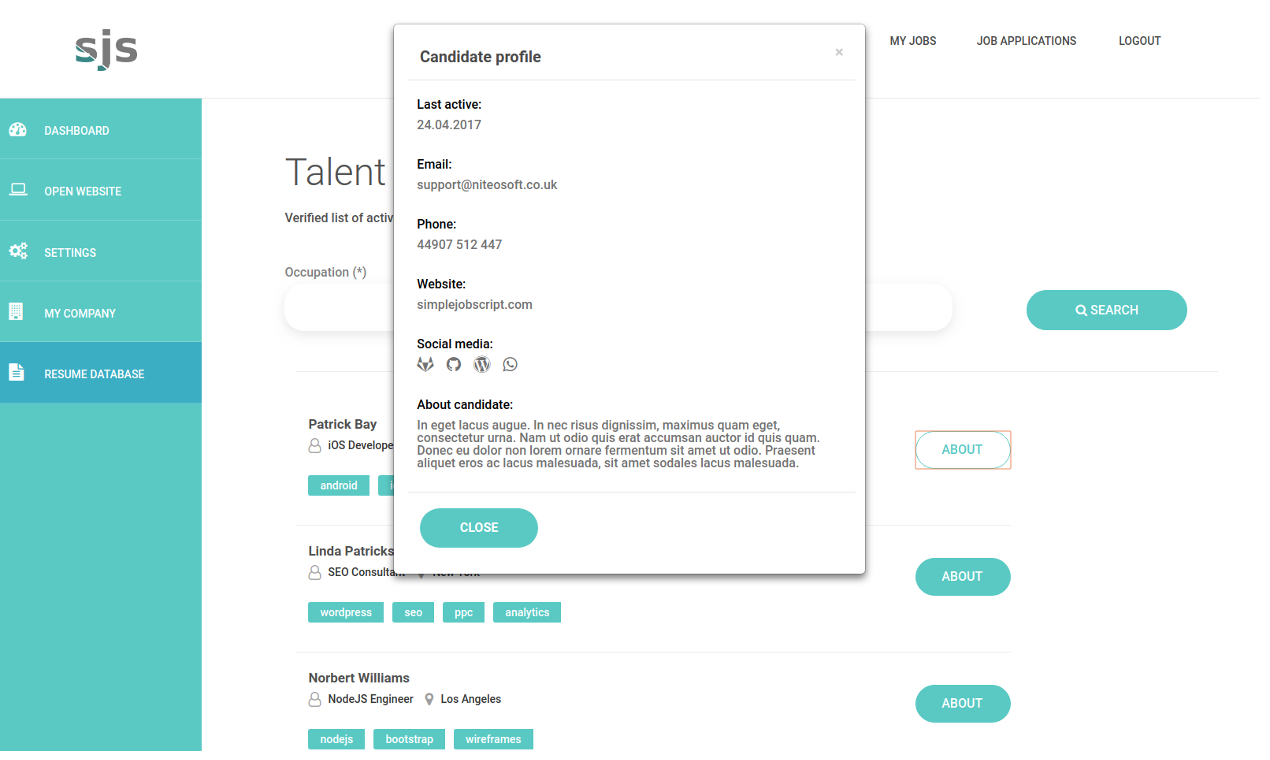This screenshot has width=1270, height=760.
Task: Click the GitHub social media icon
Action: coord(453,364)
